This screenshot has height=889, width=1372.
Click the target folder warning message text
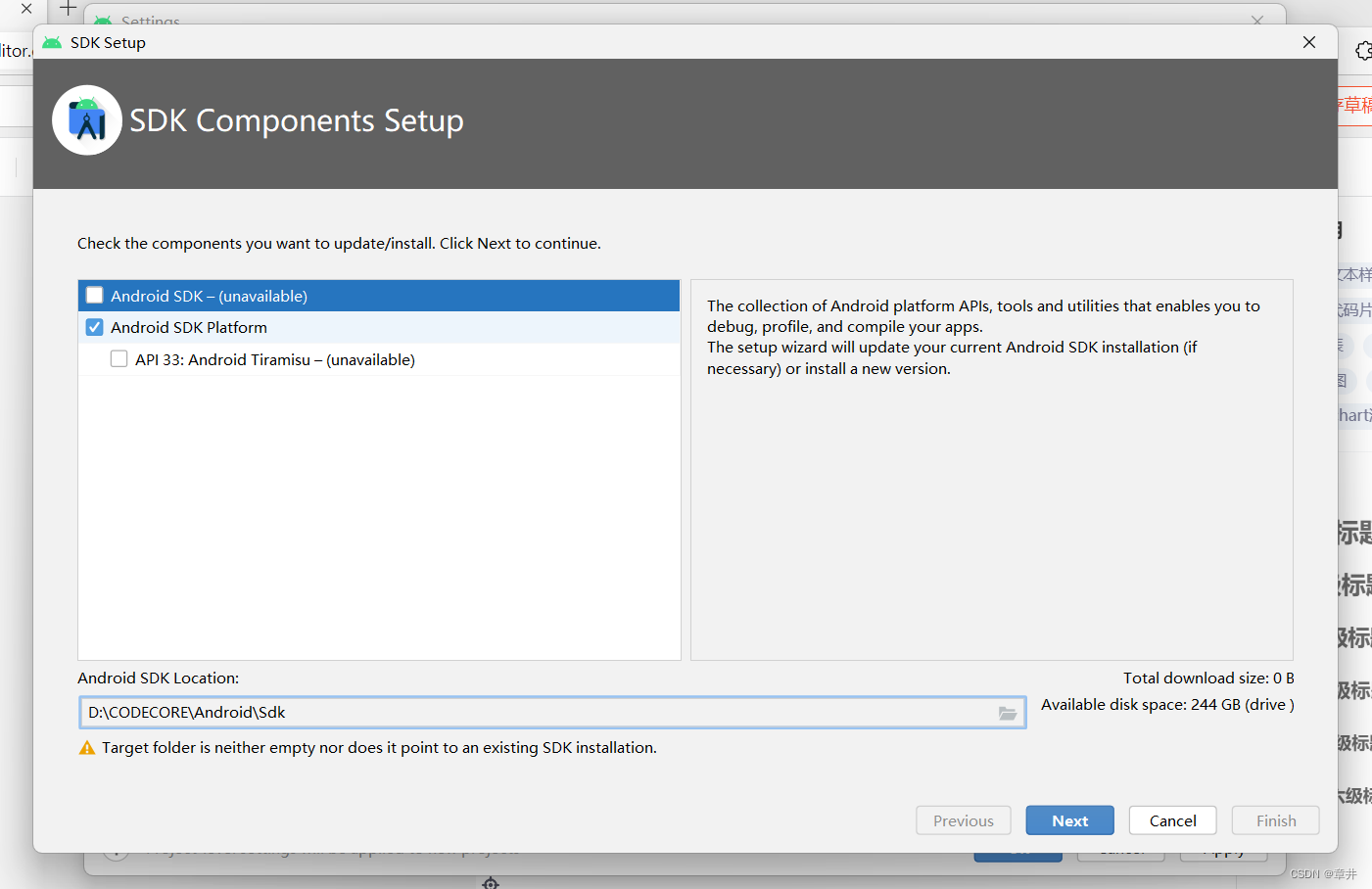(x=379, y=748)
